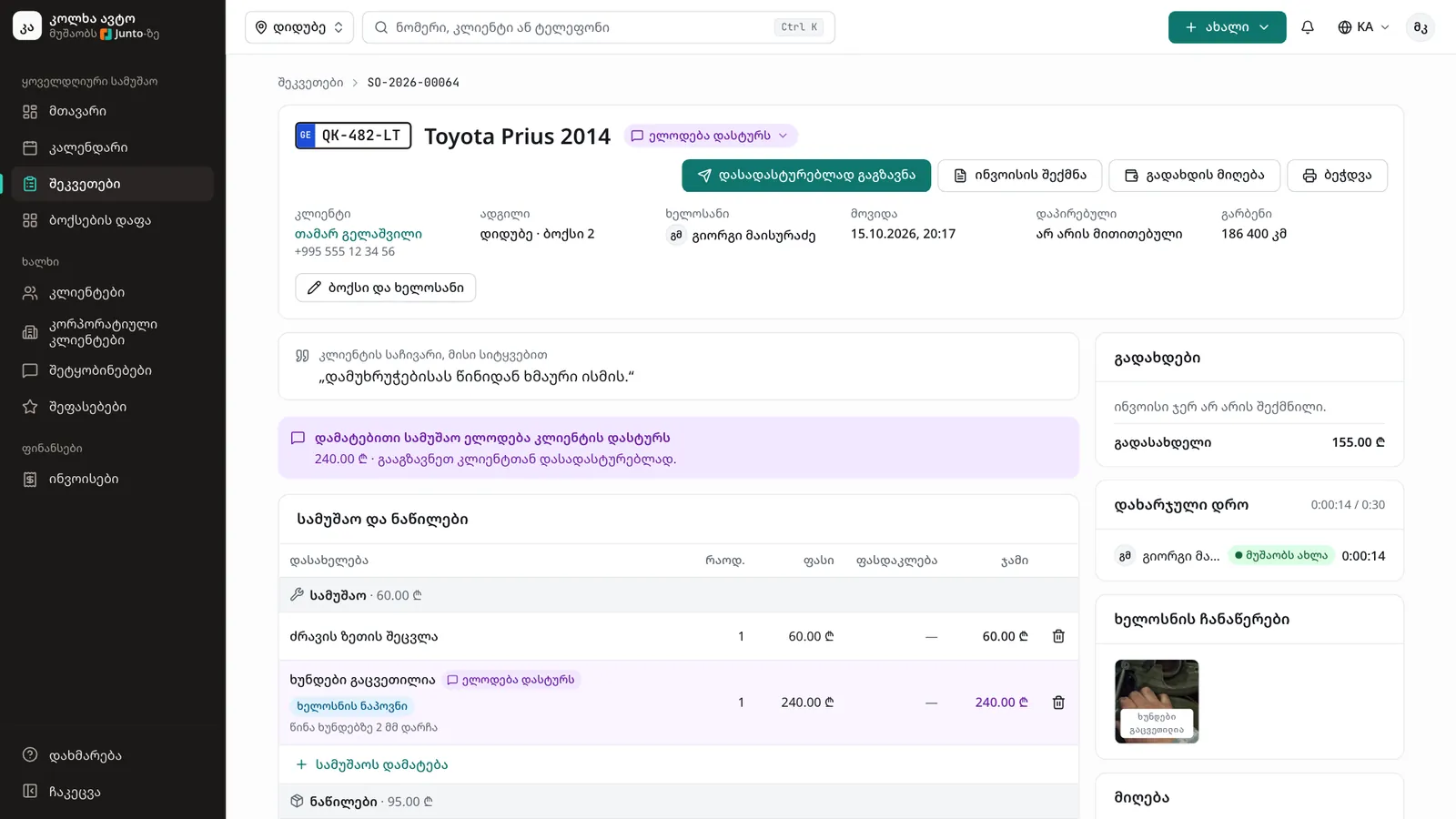
Task: Click ბოქსი და ხელოსანი edit button
Action: 385,288
